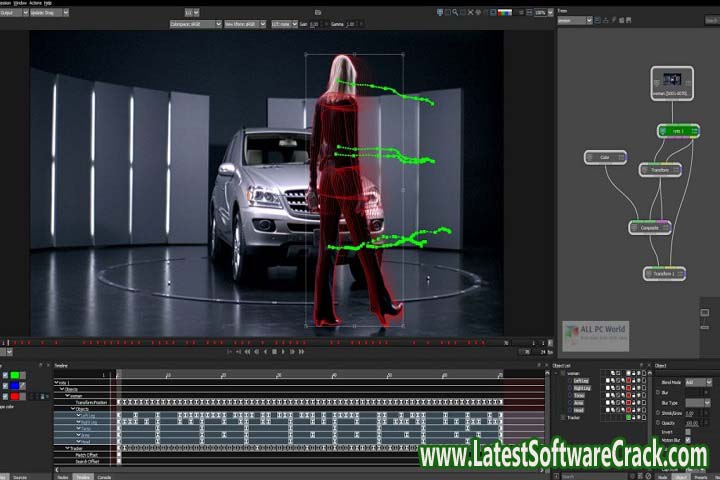
Task: Toggle the red channel checkbox
Action: pyautogui.click(x=5, y=396)
